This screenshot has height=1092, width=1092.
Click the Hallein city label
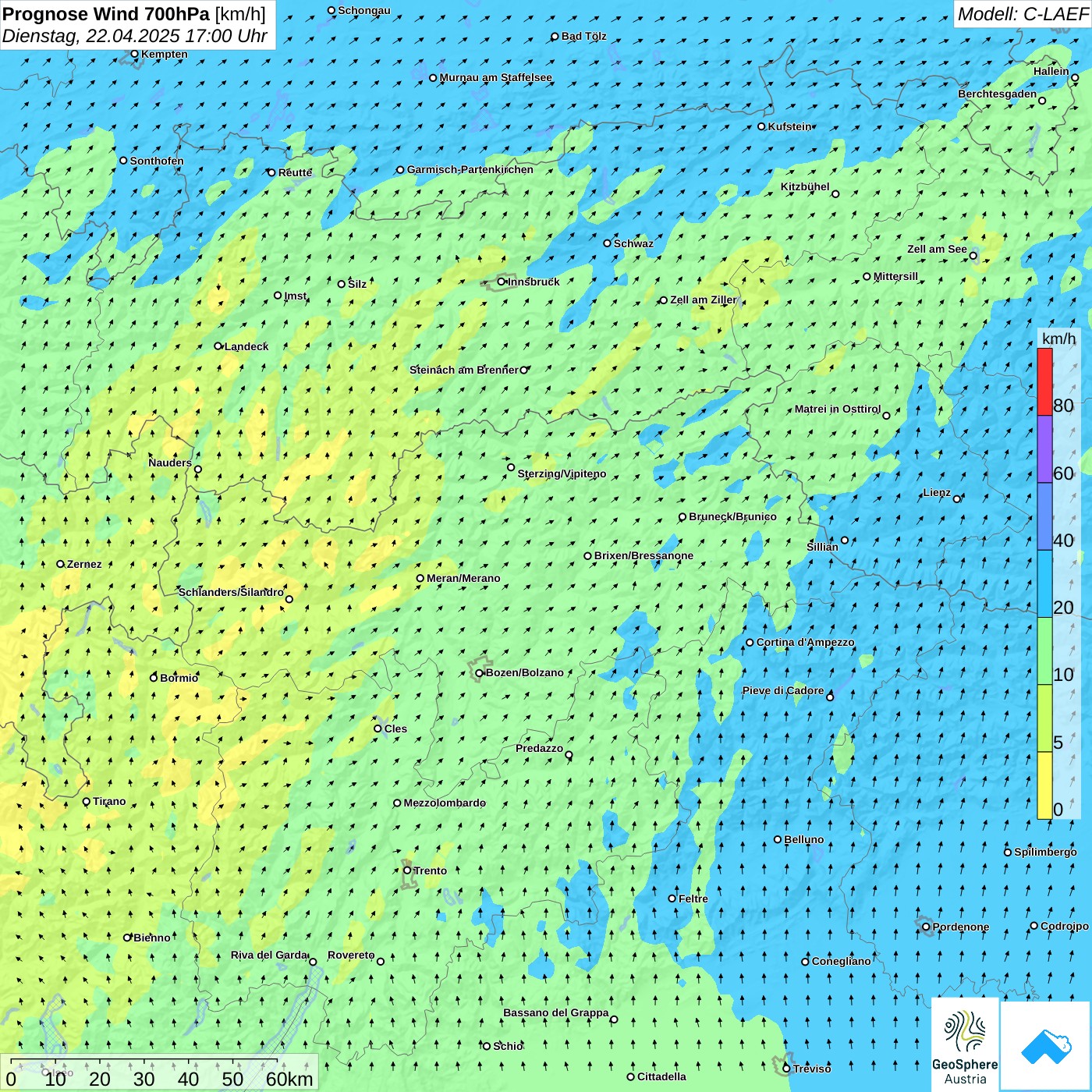1051,72
